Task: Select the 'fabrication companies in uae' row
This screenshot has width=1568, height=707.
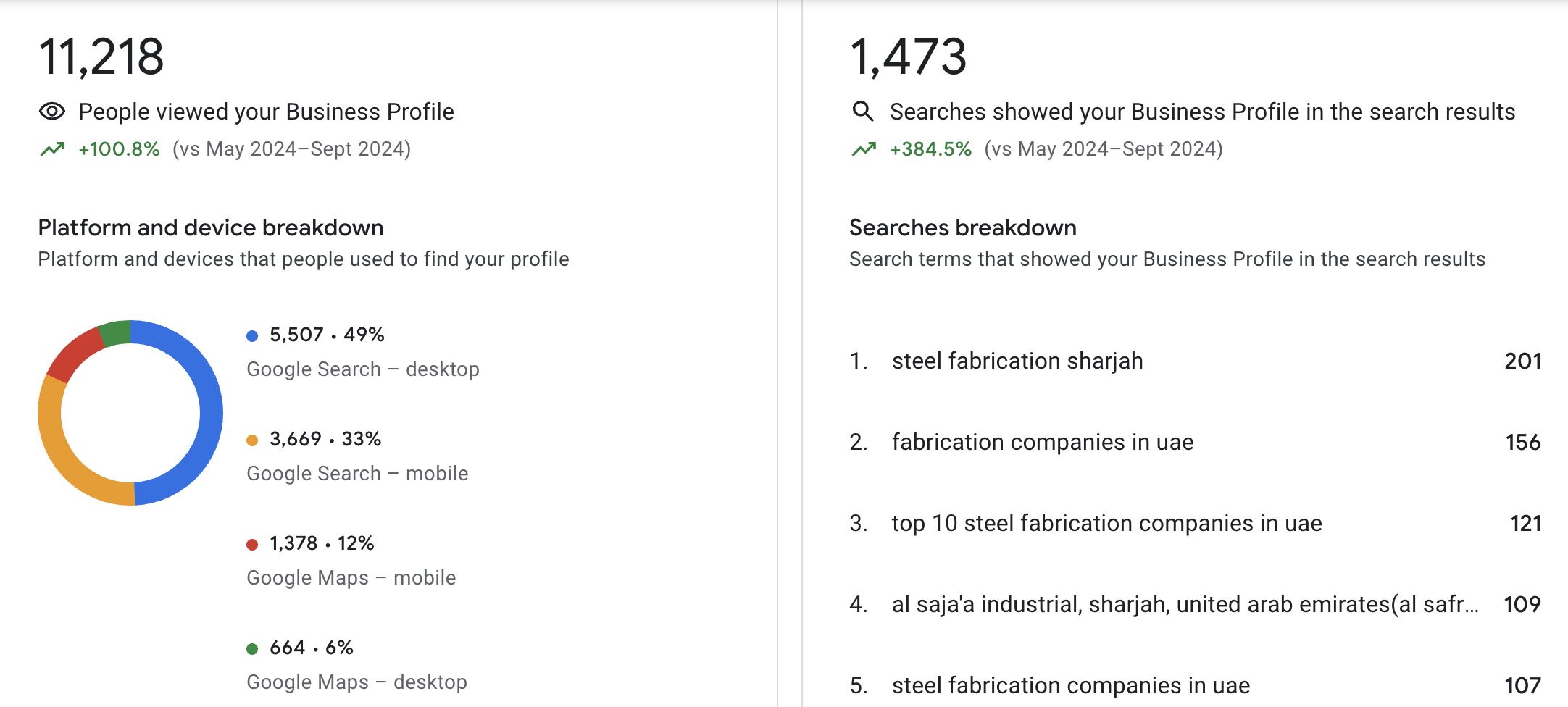Action: [1042, 442]
